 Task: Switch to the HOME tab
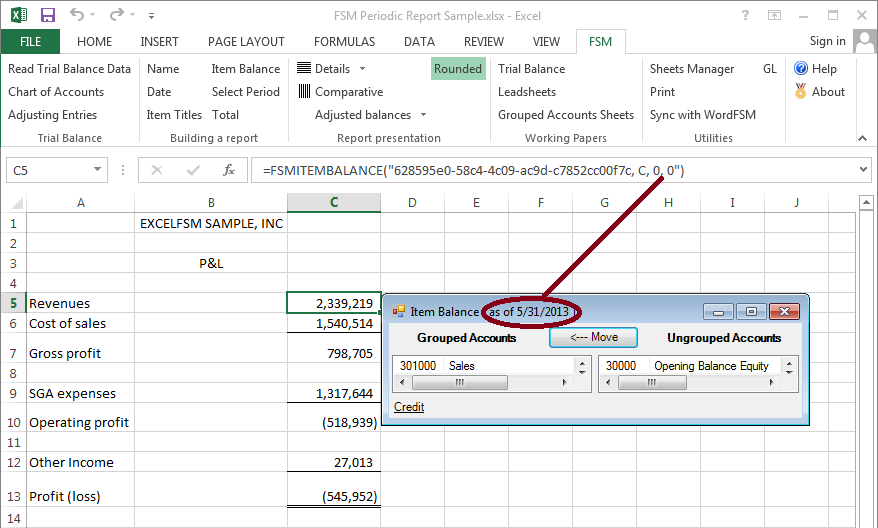95,41
